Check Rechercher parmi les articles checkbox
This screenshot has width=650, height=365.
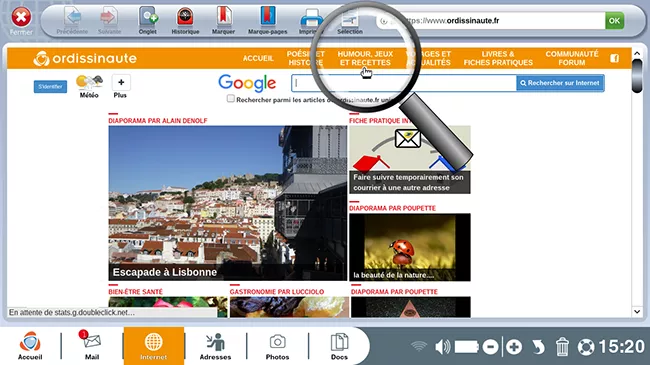(x=231, y=99)
